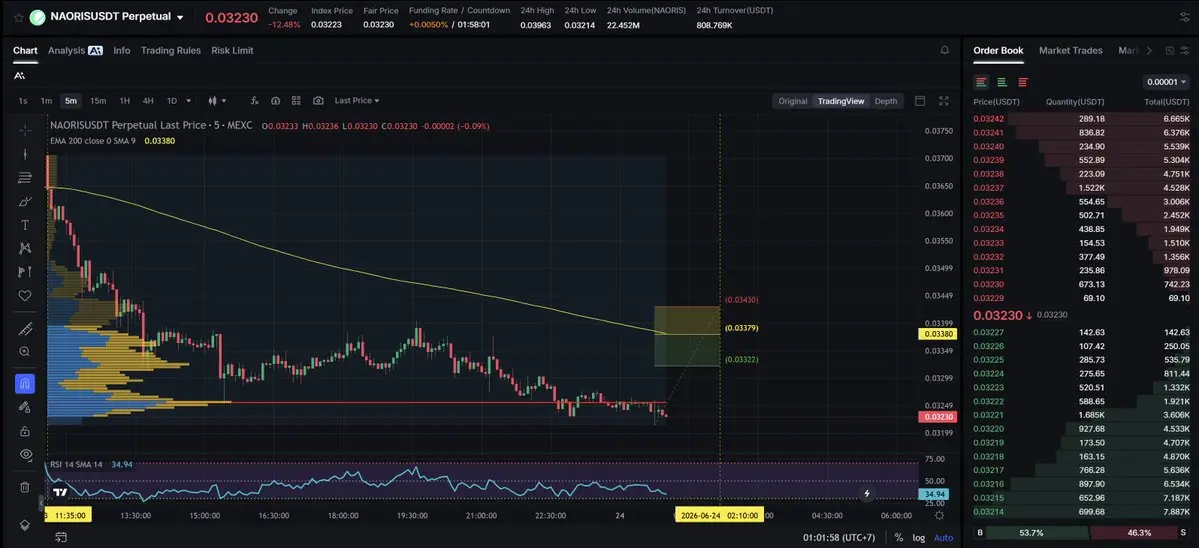Open chart settings gear at bottom right
Viewport: 1199px width, 548px height.
939,516
